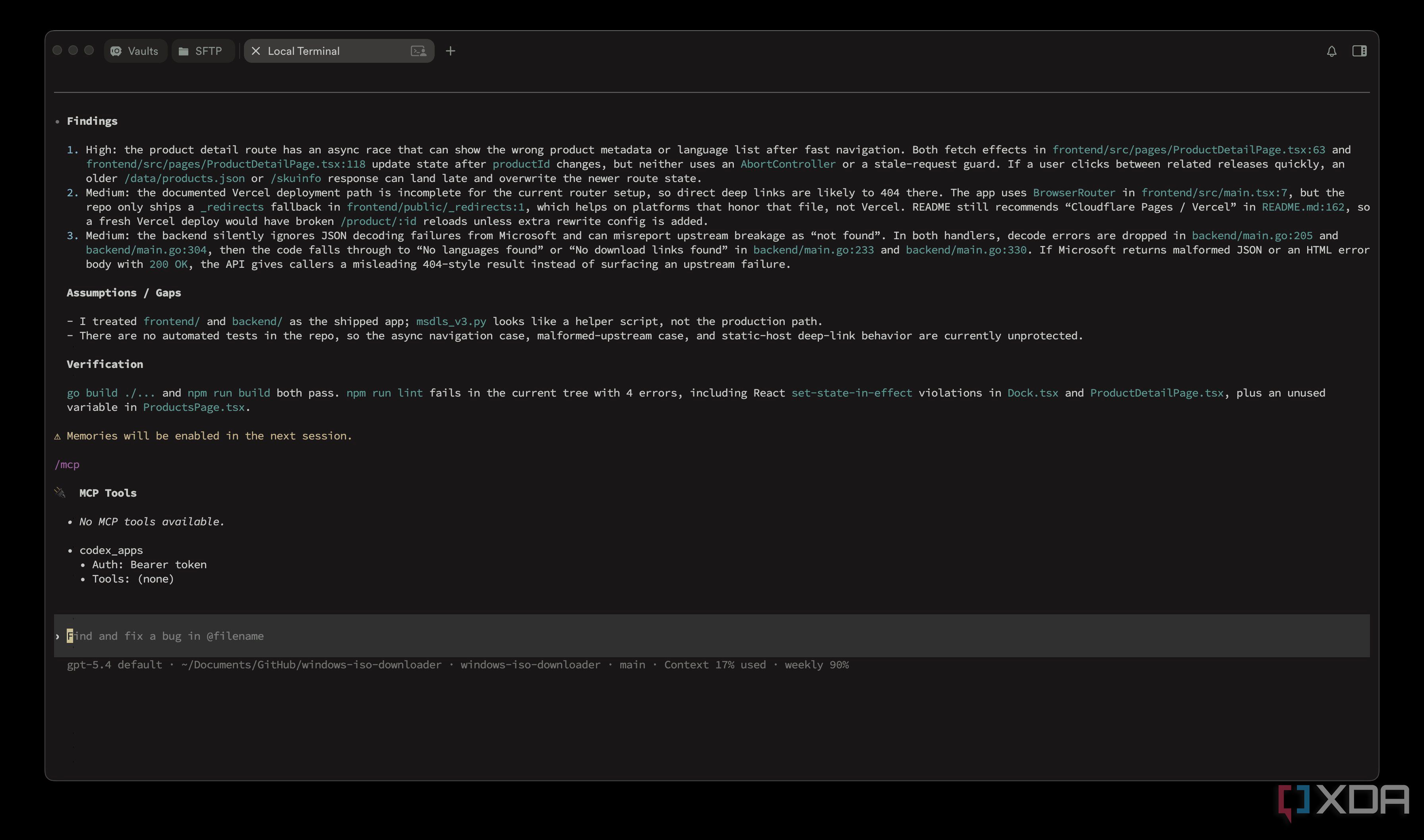Screen dimensions: 1424x840
Task: Click the Verification heading
Action: click(x=105, y=364)
